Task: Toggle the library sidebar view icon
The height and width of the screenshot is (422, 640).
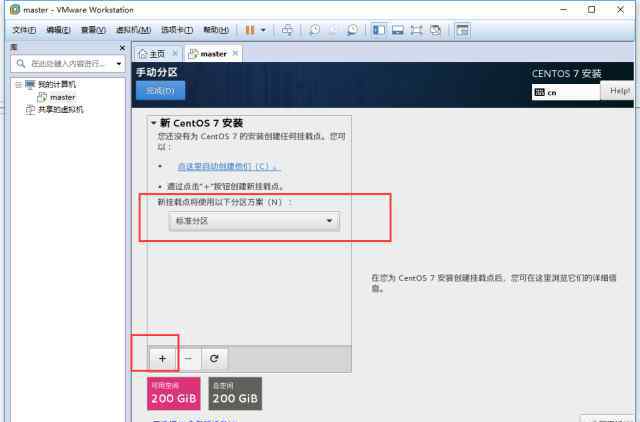Action: point(379,30)
